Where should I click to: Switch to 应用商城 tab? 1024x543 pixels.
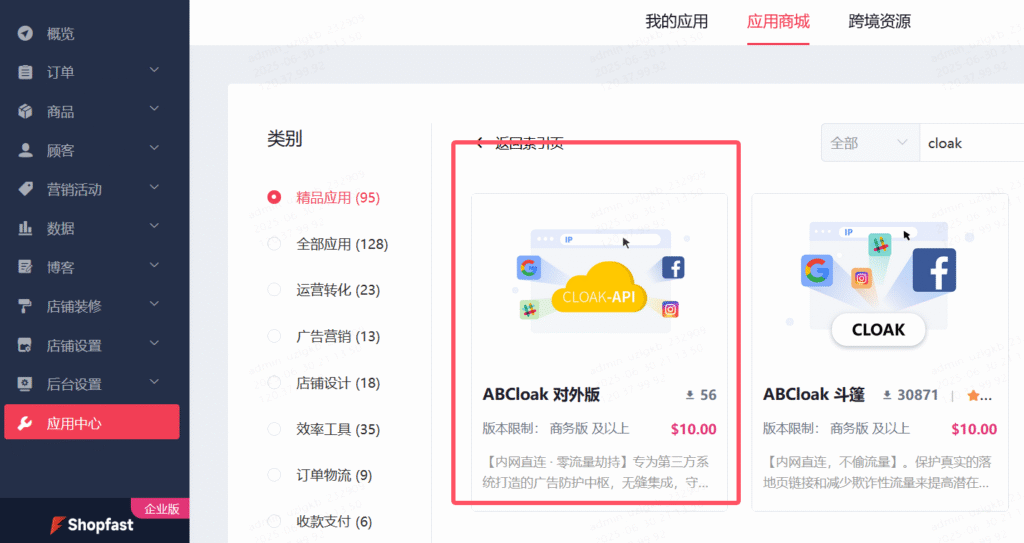coord(778,22)
